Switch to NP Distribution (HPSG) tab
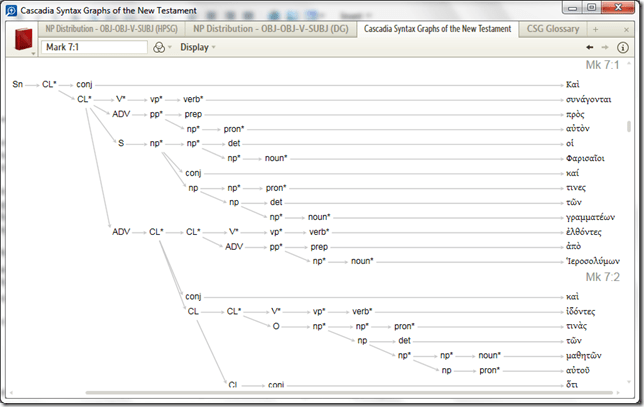The width and height of the screenshot is (644, 407). coord(110,29)
